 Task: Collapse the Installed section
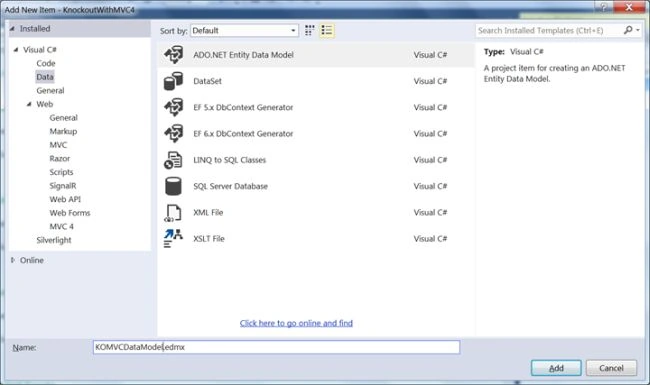(x=12, y=29)
